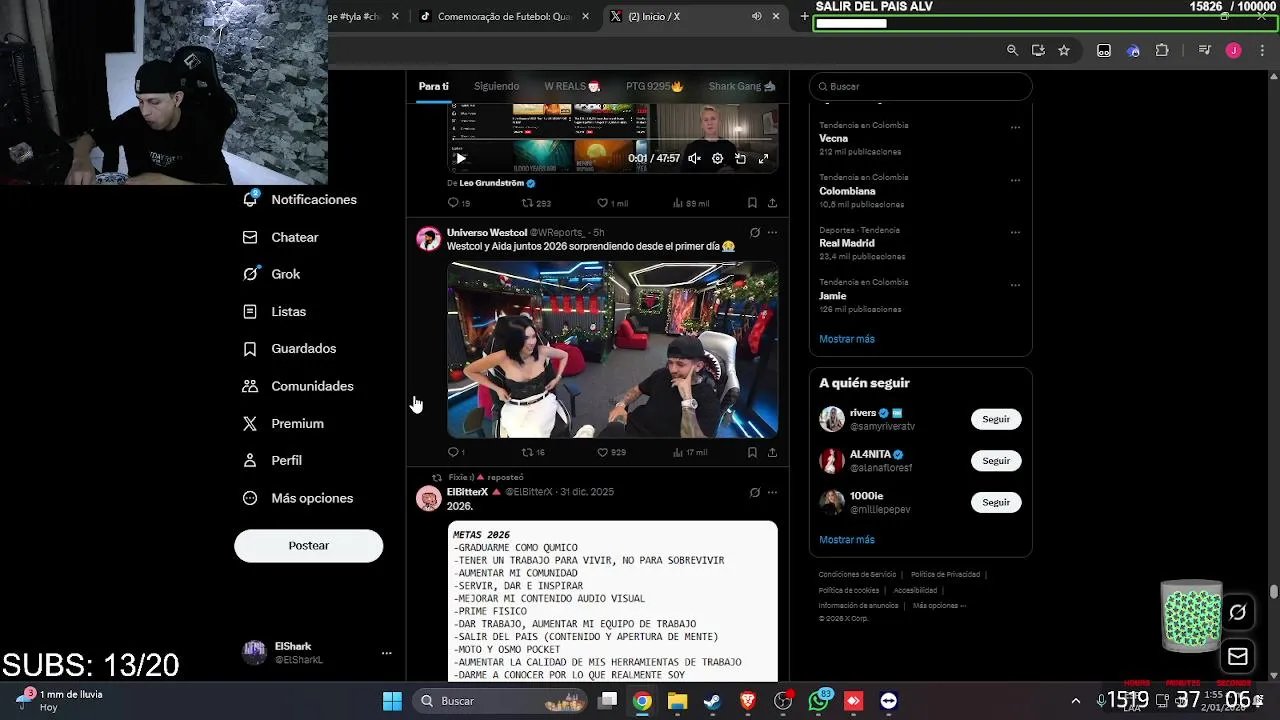Open Universo Westcol post more menu
Viewport: 1280px width, 720px height.
point(772,233)
